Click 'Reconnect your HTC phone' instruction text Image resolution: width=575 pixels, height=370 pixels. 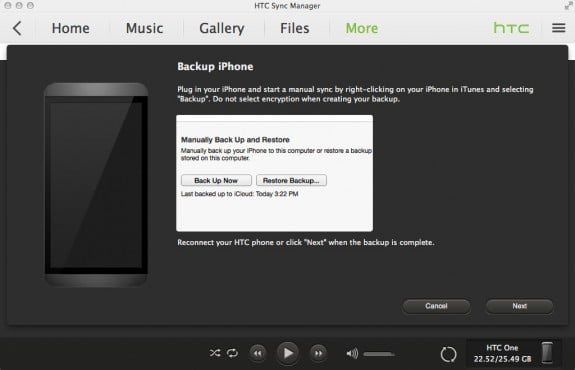click(x=306, y=242)
